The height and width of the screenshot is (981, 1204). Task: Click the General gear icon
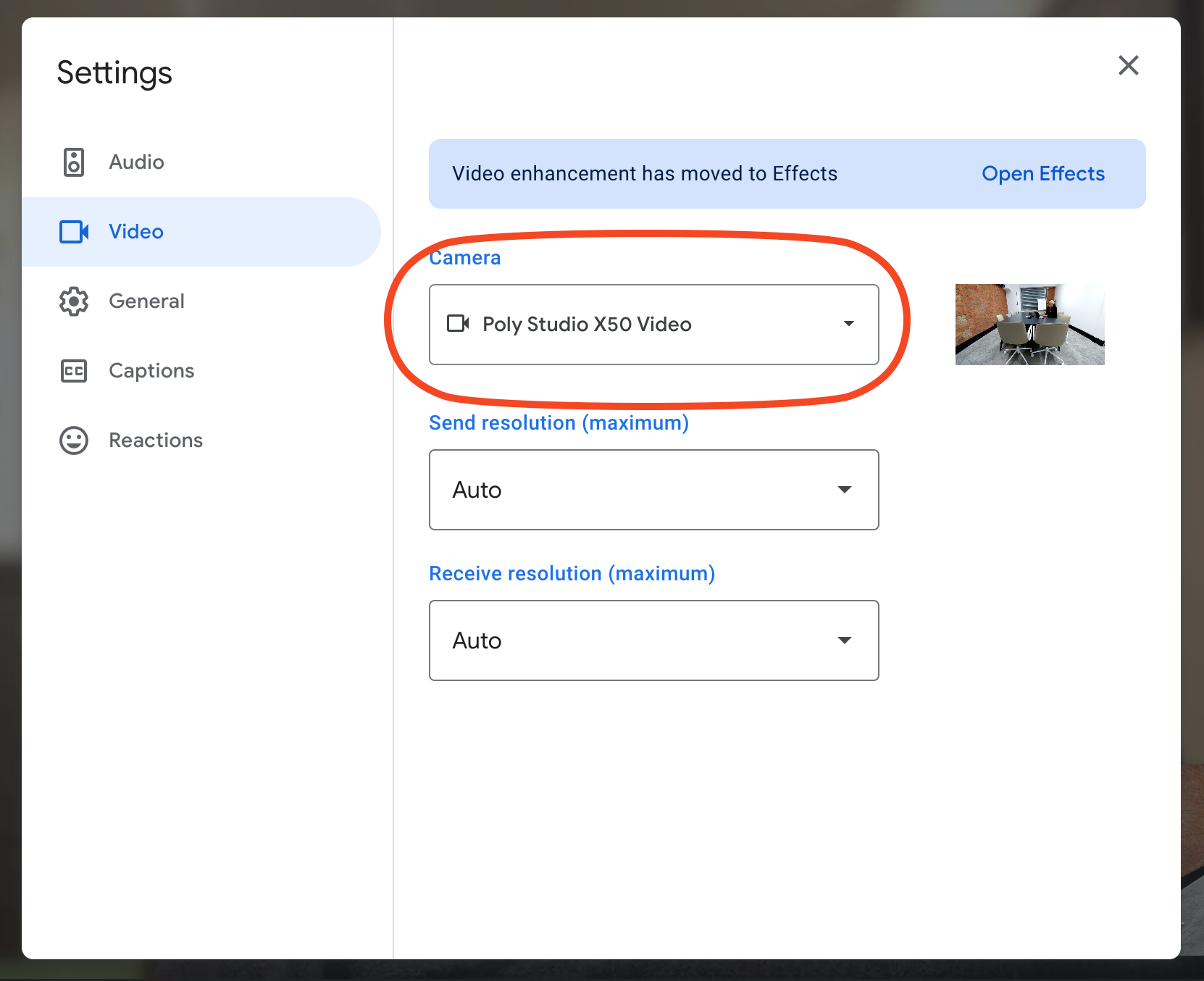pyautogui.click(x=73, y=301)
